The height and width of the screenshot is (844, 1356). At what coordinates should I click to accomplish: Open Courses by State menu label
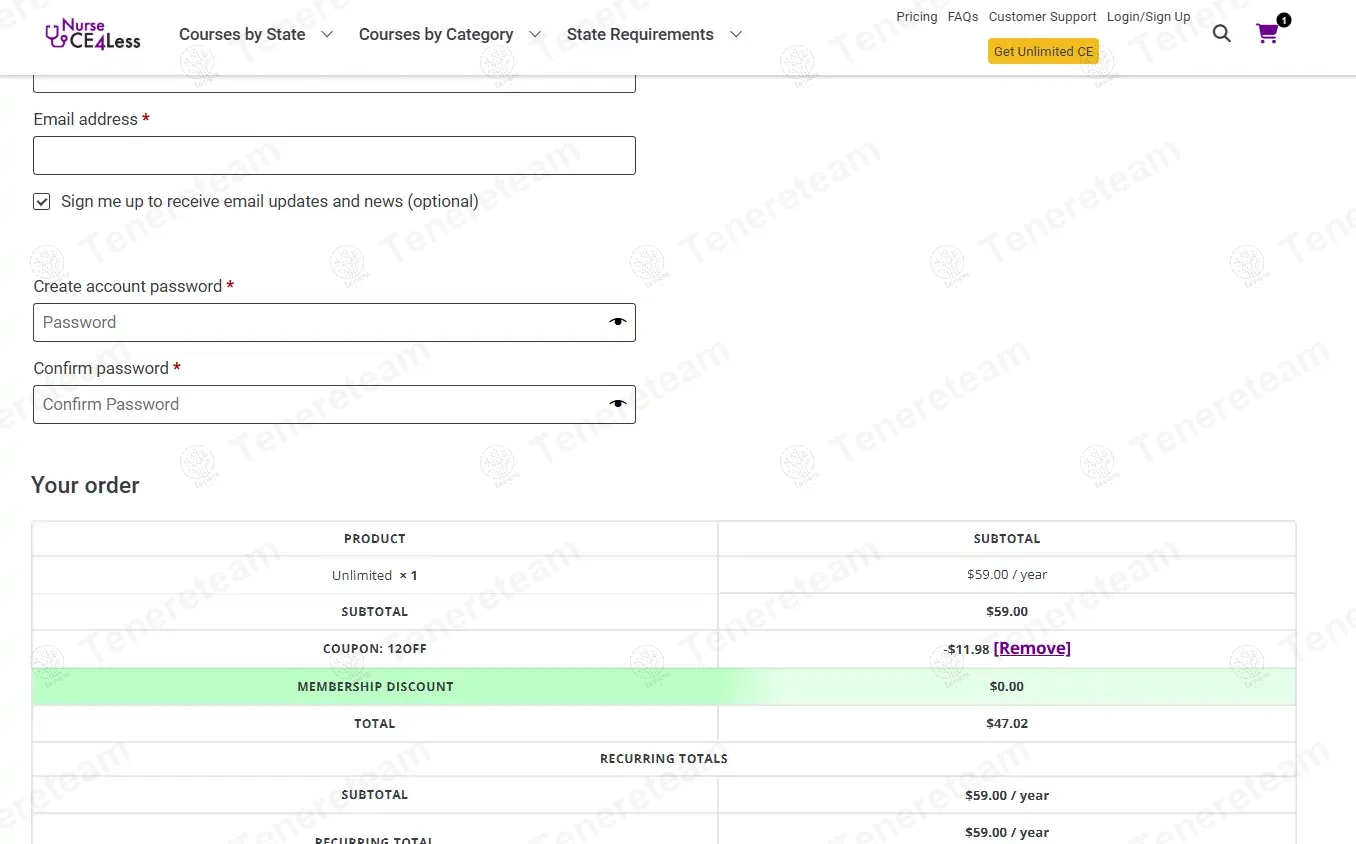(242, 34)
